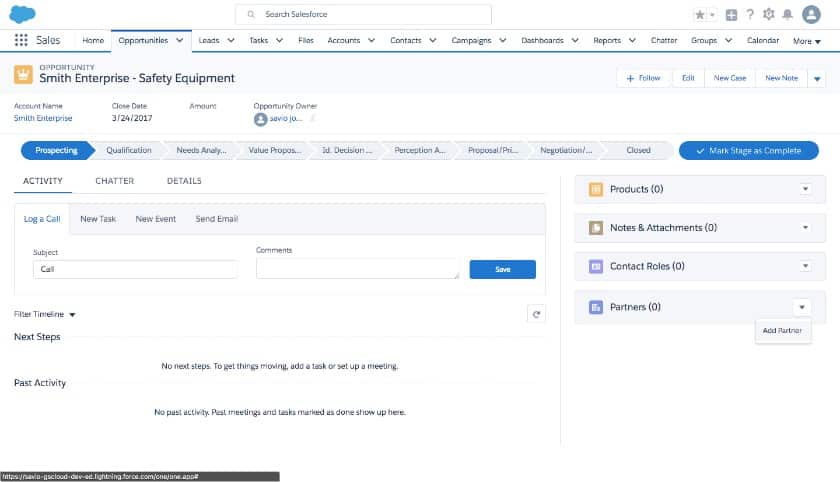
Task: Select the Closed stage
Action: point(638,150)
